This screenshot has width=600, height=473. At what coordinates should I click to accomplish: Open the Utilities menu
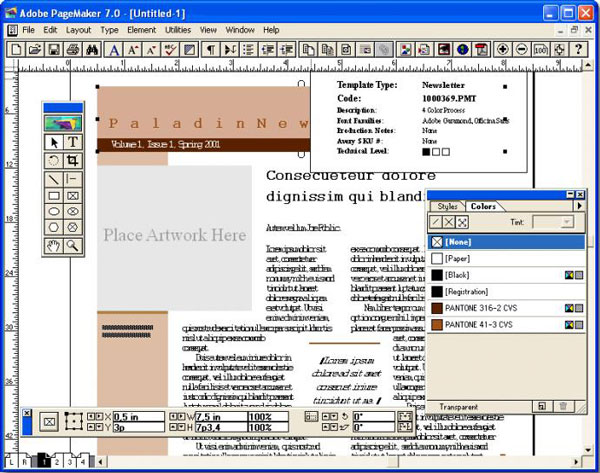coord(178,30)
